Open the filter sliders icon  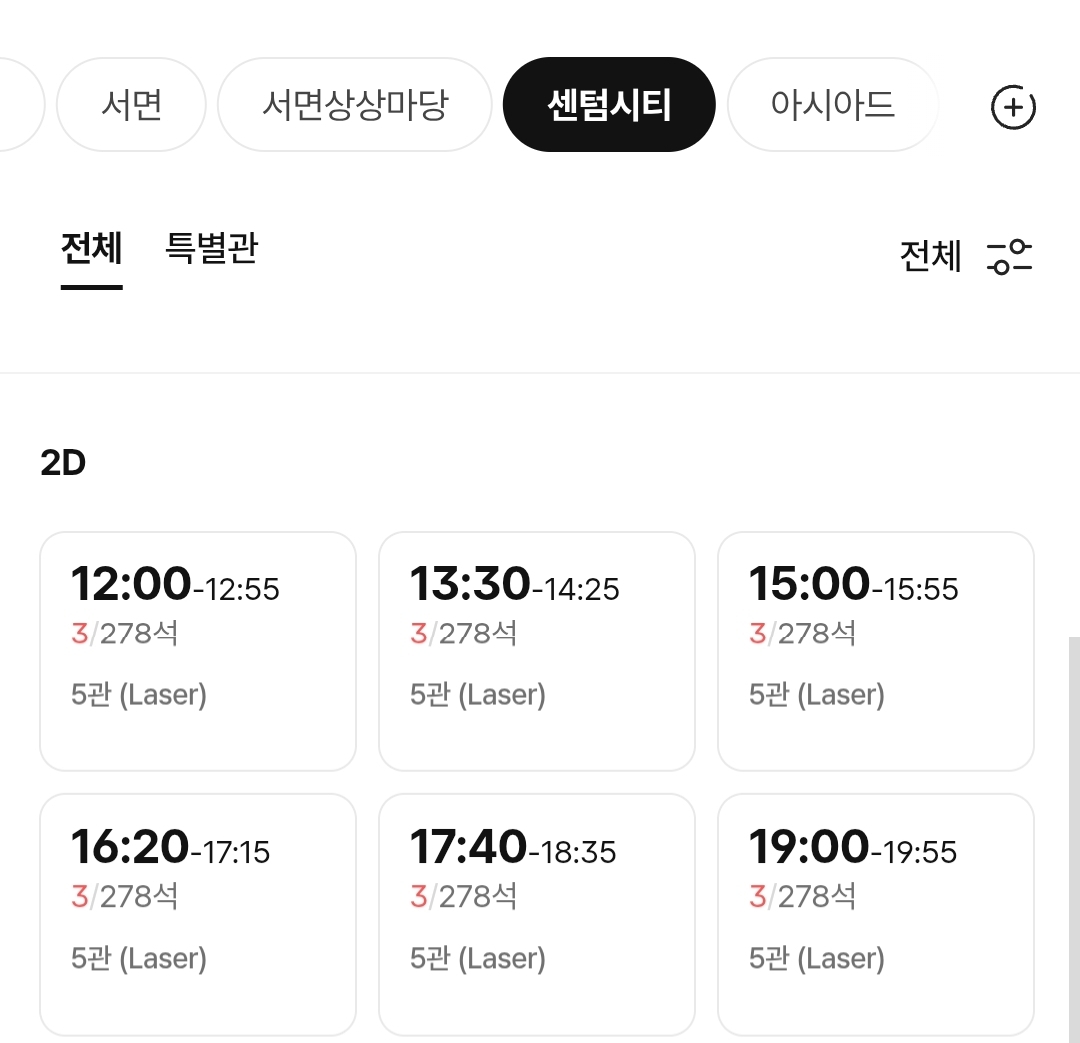click(x=1009, y=257)
